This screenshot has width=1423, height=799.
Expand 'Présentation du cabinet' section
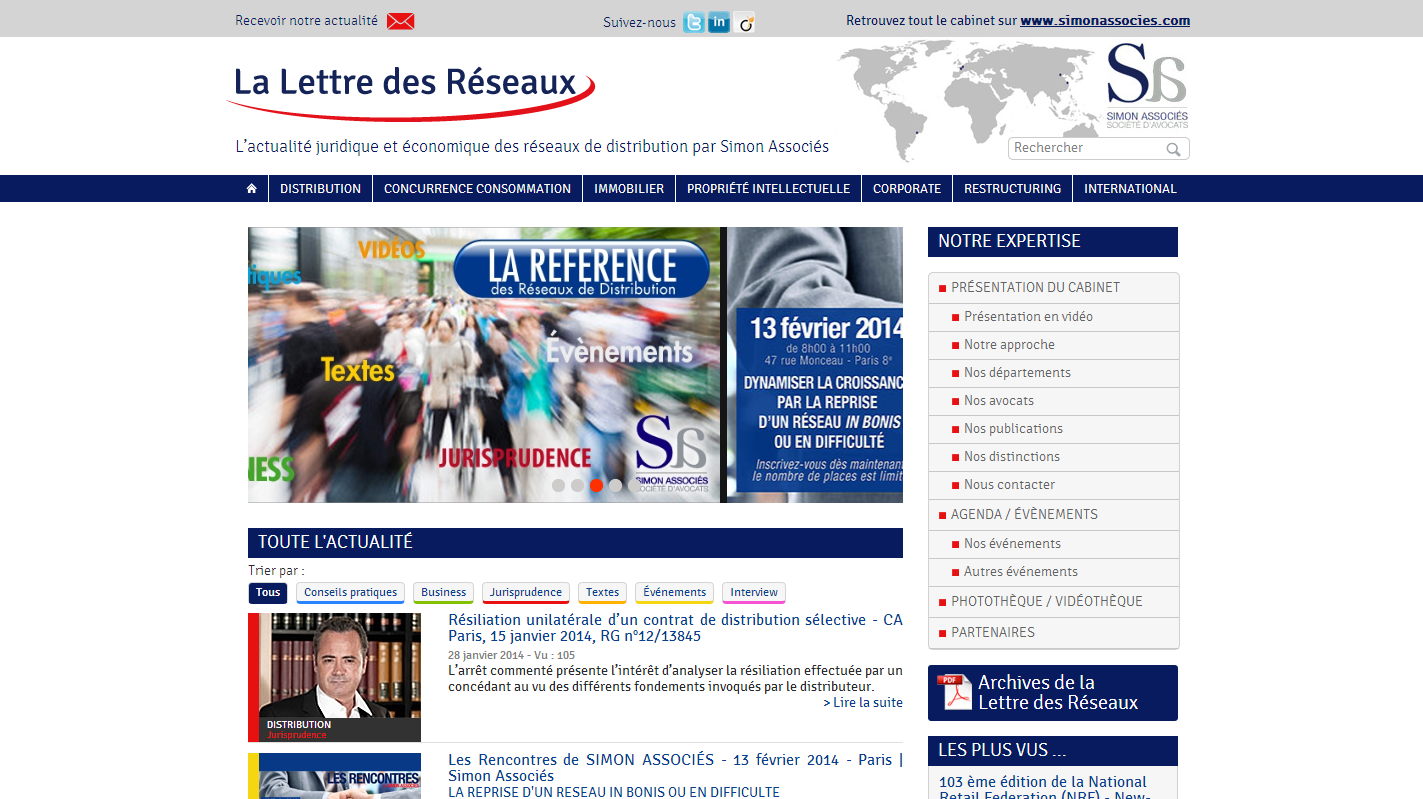pos(1035,288)
